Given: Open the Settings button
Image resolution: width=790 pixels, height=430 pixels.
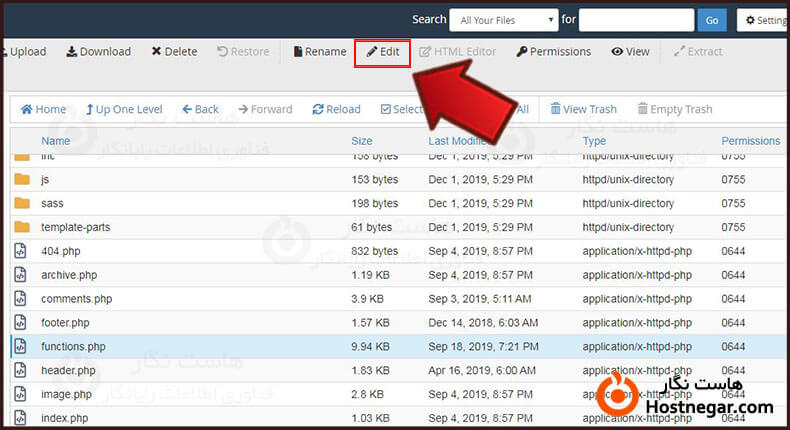Looking at the screenshot, I should pos(764,20).
